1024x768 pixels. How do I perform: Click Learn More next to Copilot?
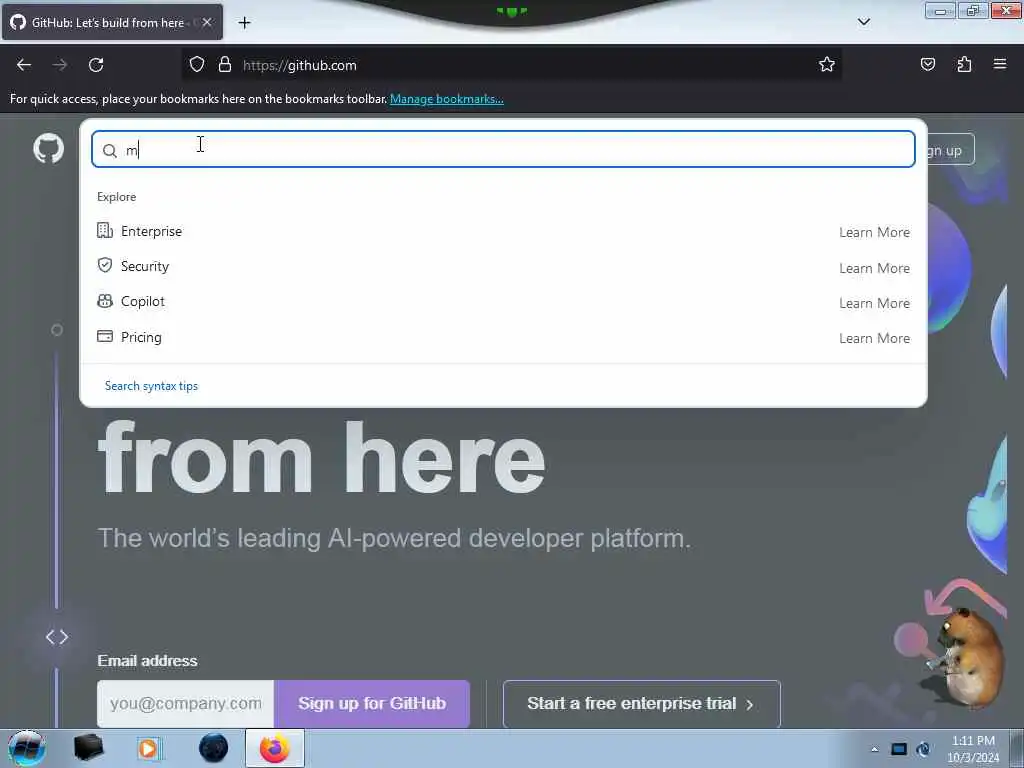pyautogui.click(x=874, y=303)
